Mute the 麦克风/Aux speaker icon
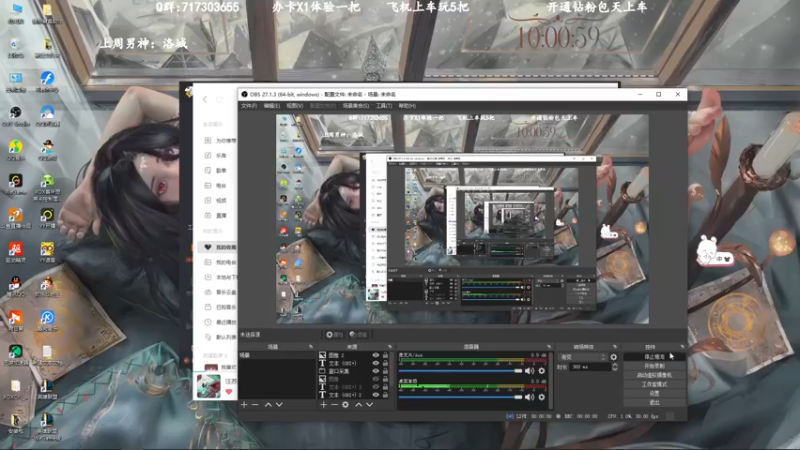800x450 pixels. (530, 371)
